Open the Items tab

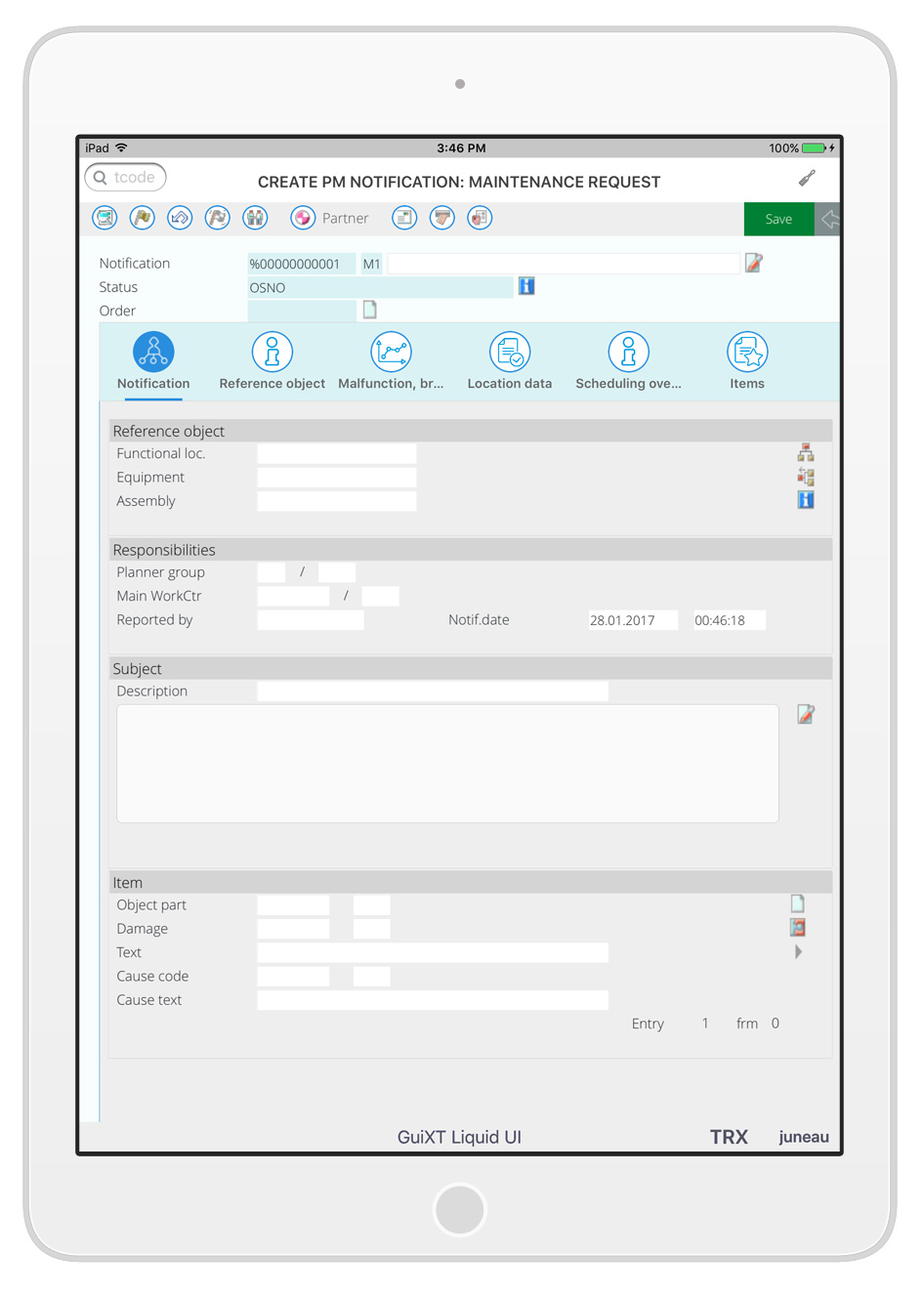pyautogui.click(x=747, y=360)
